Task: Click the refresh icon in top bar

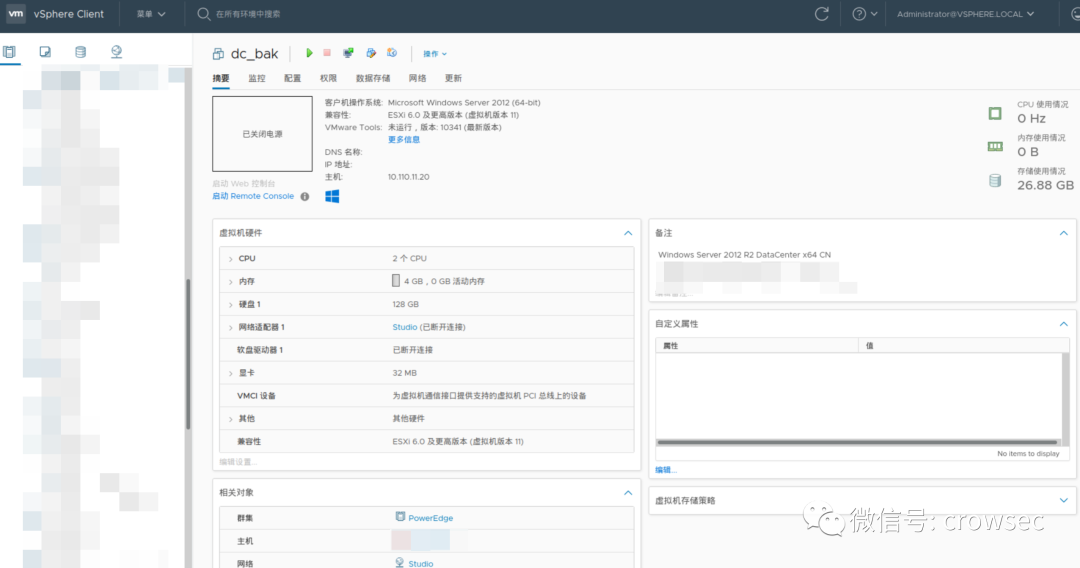Action: [822, 14]
